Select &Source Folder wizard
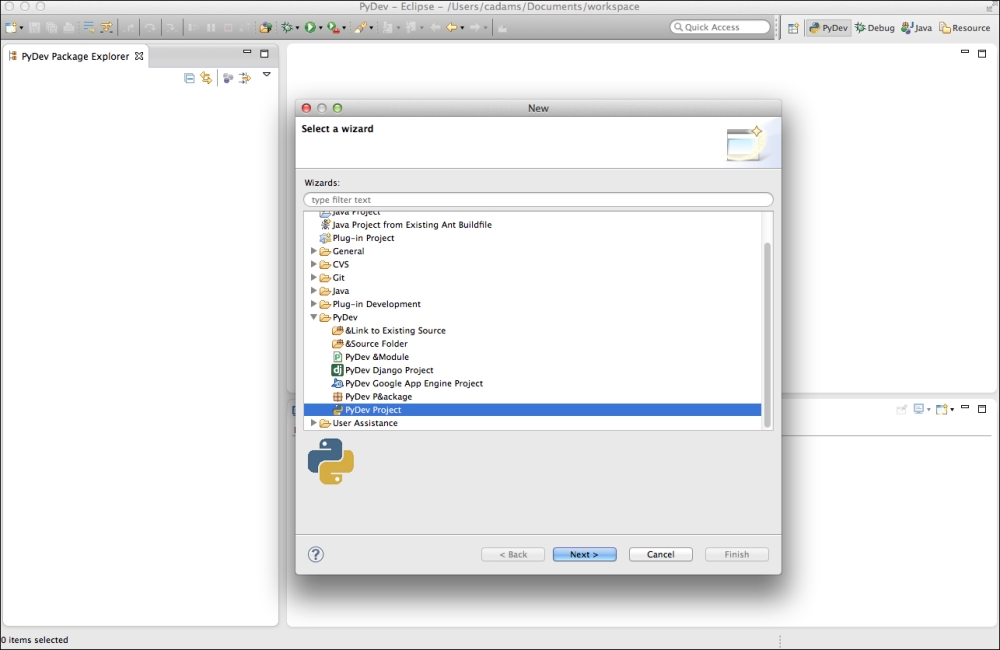The height and width of the screenshot is (650, 1000). click(370, 344)
